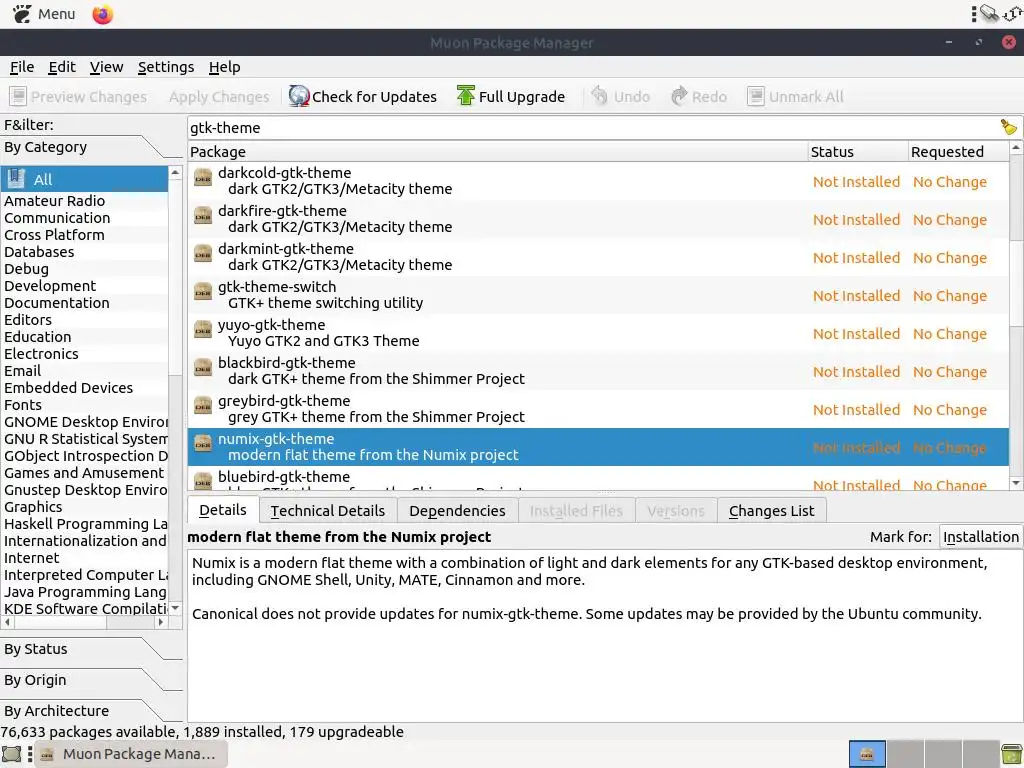
Task: Click the yuyo-gtk-theme package icon
Action: click(x=203, y=329)
